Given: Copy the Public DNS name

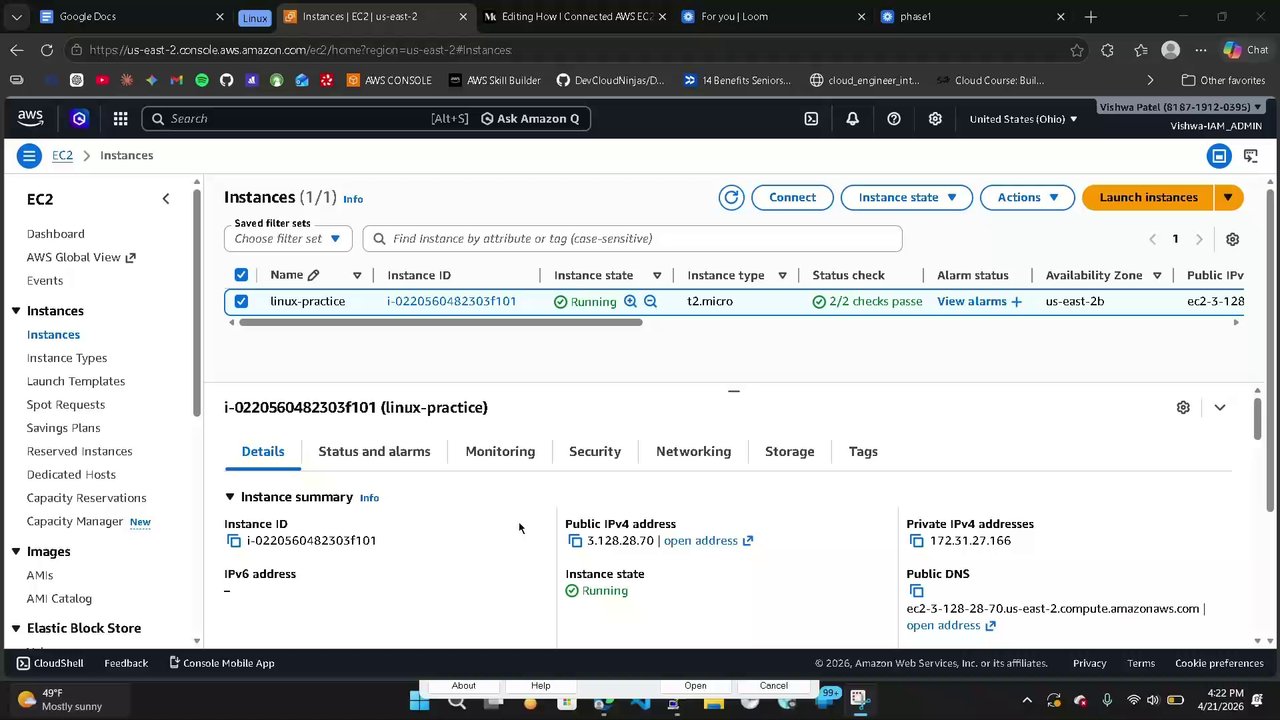Looking at the screenshot, I should (x=916, y=591).
